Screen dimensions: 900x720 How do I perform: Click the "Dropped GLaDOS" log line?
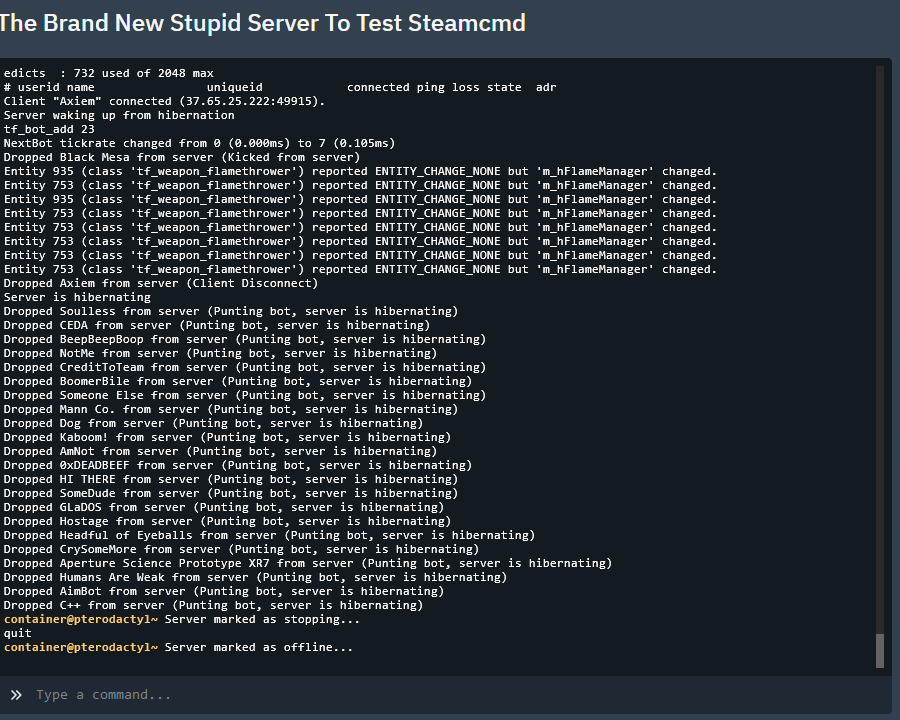[x=224, y=507]
